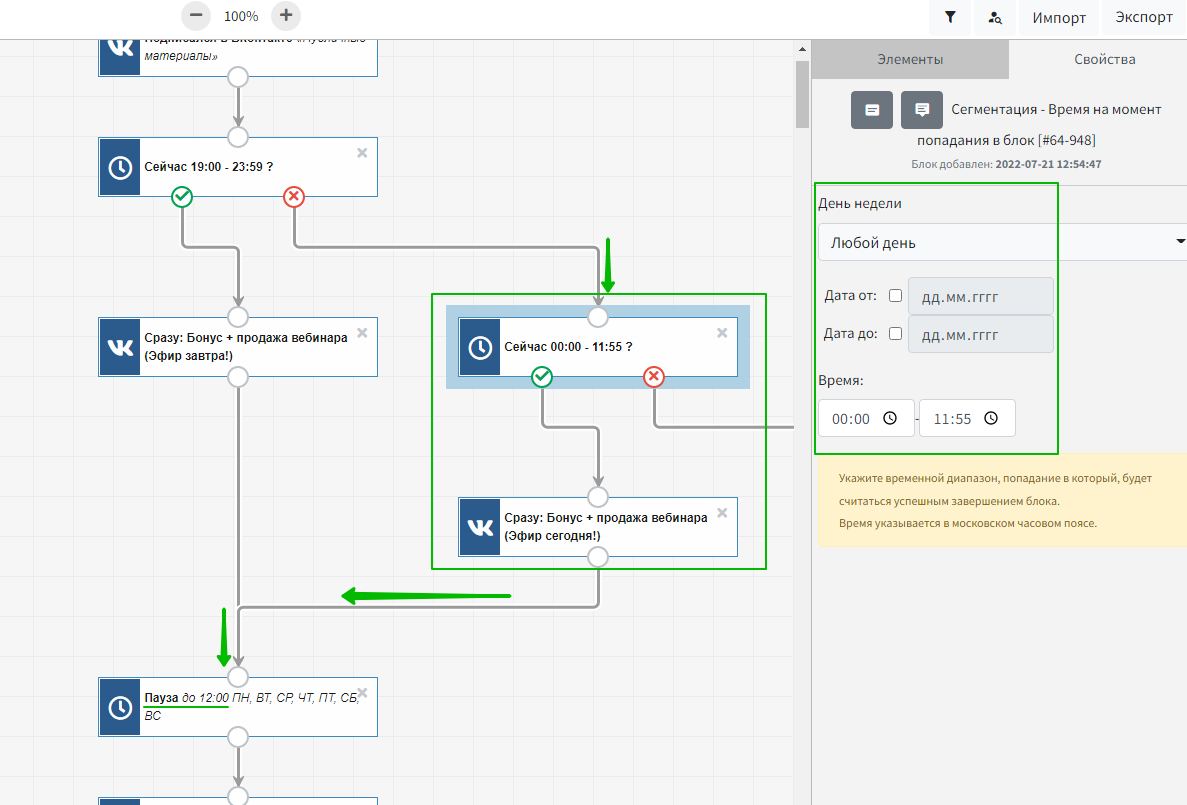Open time picker clock icon in the 00:00 field
The image size is (1187, 805).
tap(890, 418)
